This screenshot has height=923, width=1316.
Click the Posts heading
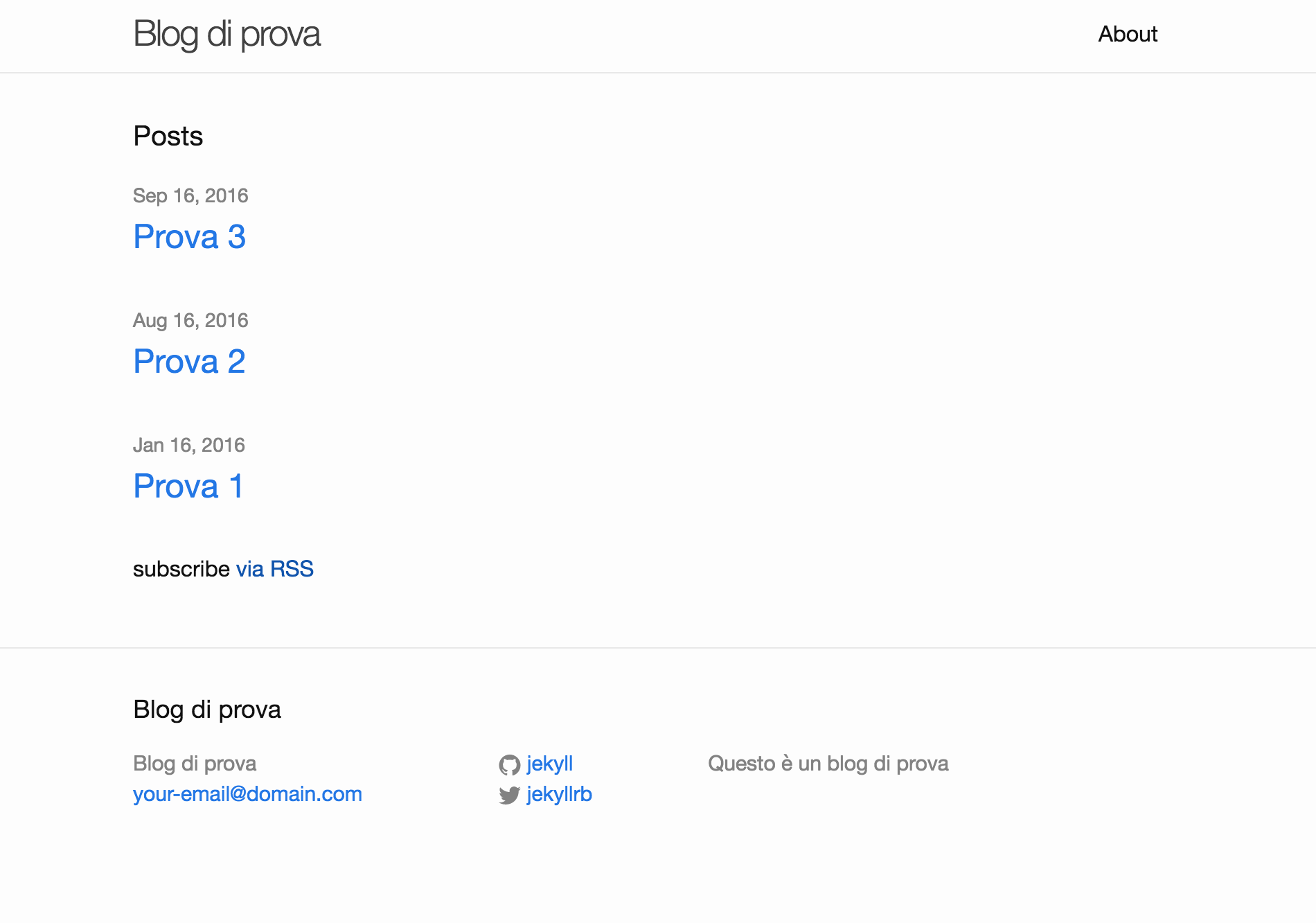click(168, 136)
